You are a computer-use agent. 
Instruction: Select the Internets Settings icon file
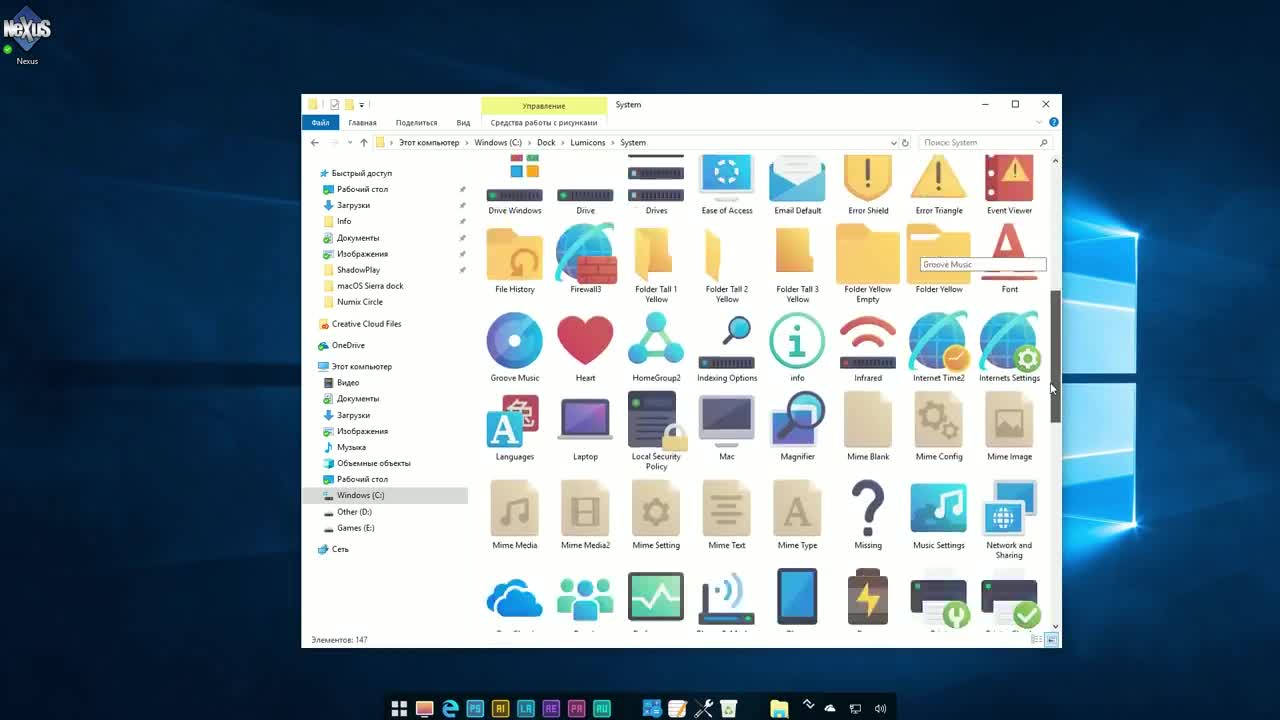1009,347
